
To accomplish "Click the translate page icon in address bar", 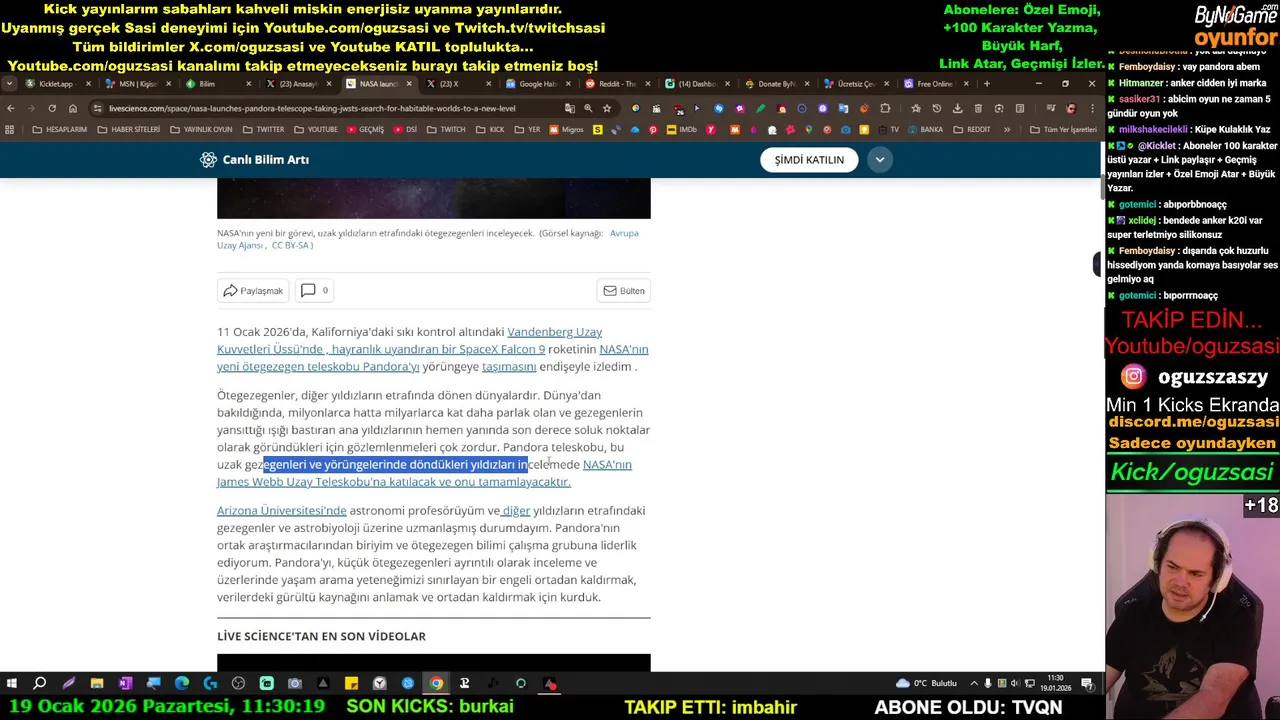I will tap(569, 108).
